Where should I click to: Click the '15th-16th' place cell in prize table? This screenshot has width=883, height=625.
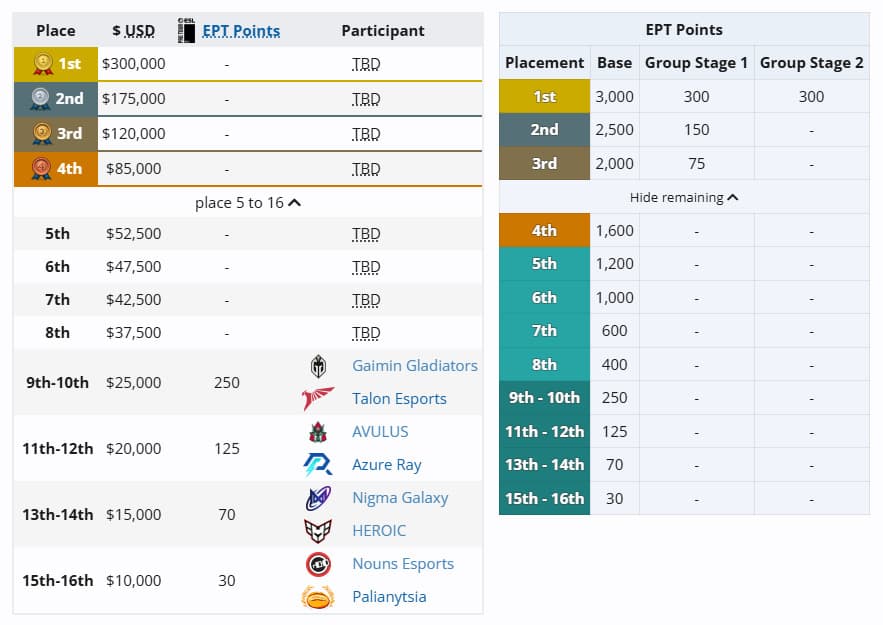57,581
